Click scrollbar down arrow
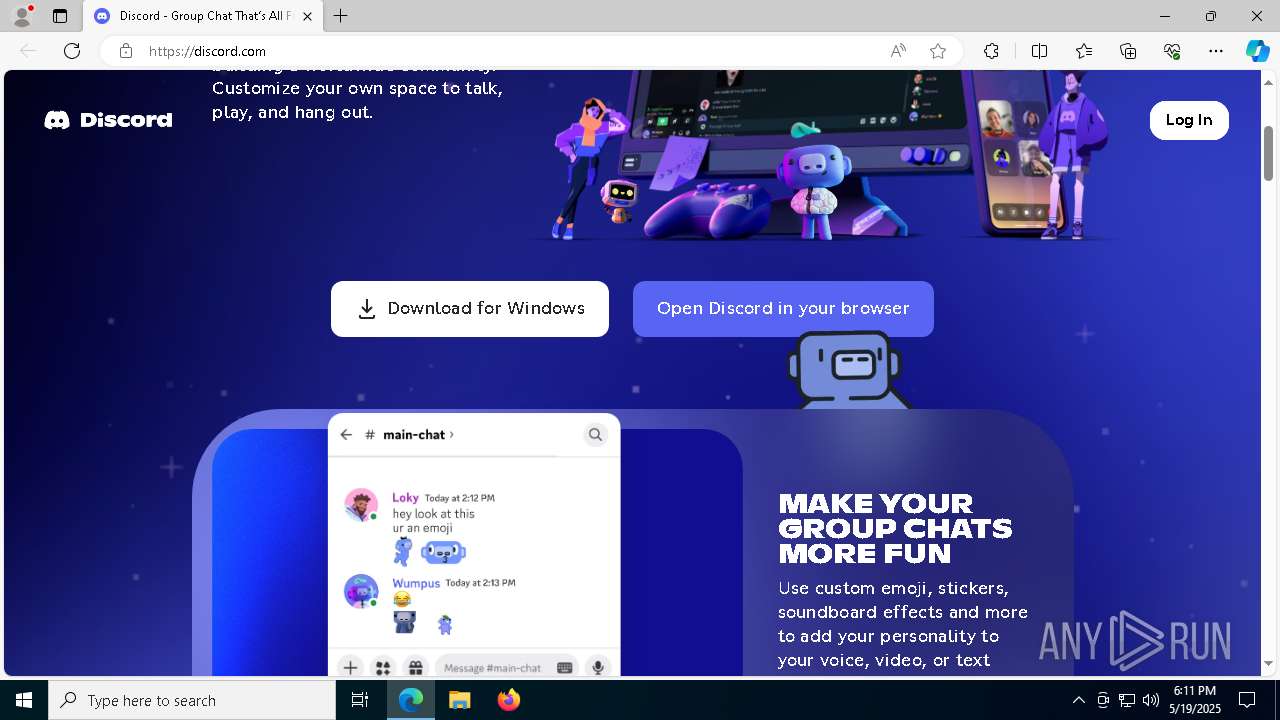 (1269, 664)
